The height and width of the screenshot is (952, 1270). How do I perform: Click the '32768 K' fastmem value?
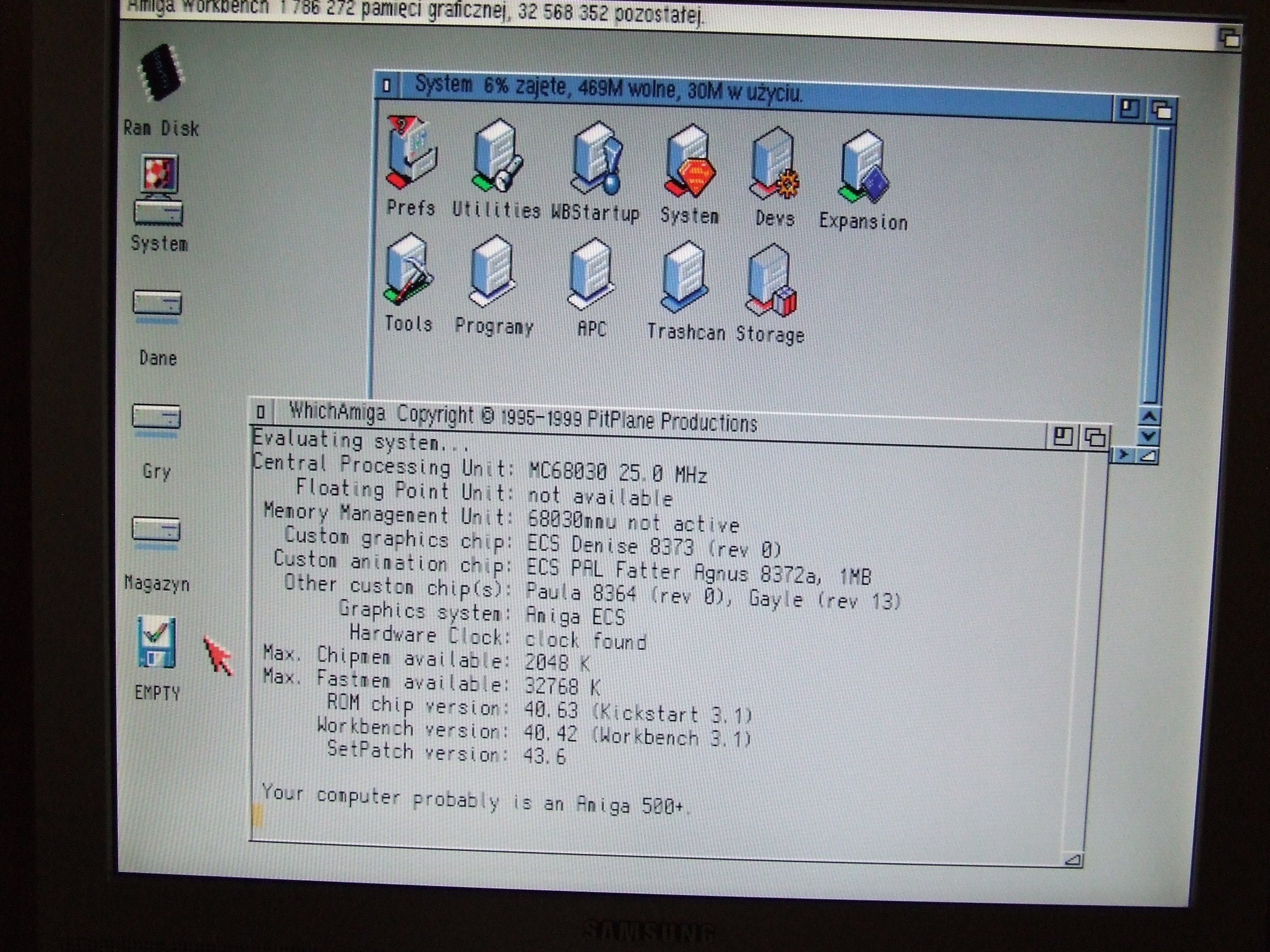pyautogui.click(x=562, y=686)
